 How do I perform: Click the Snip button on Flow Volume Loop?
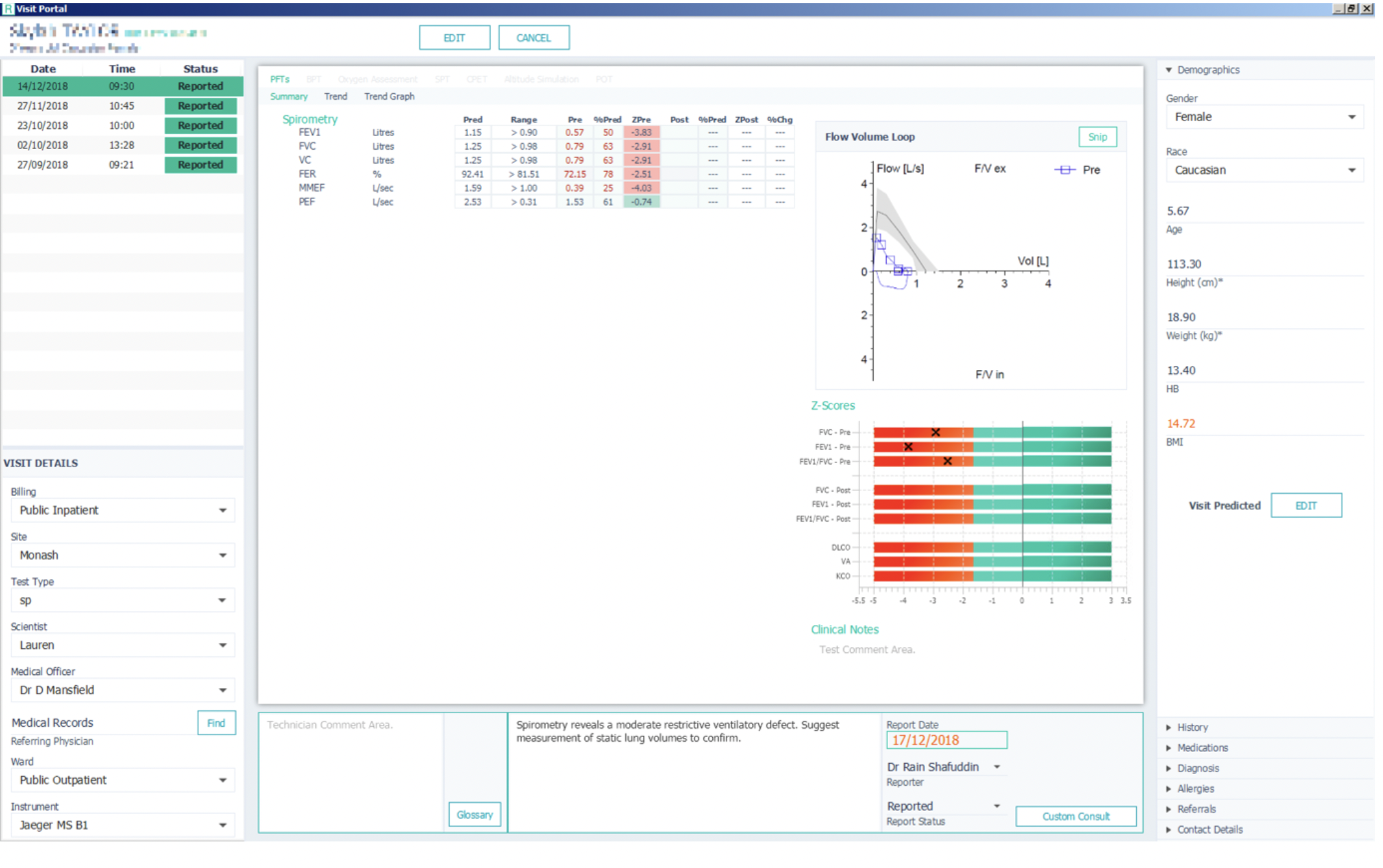[1097, 137]
